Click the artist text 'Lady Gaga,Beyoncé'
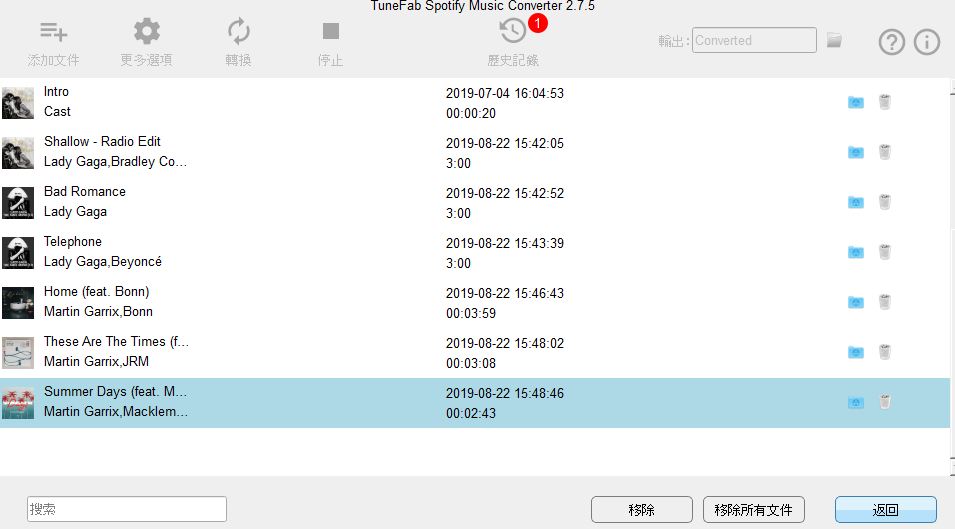 coord(103,262)
